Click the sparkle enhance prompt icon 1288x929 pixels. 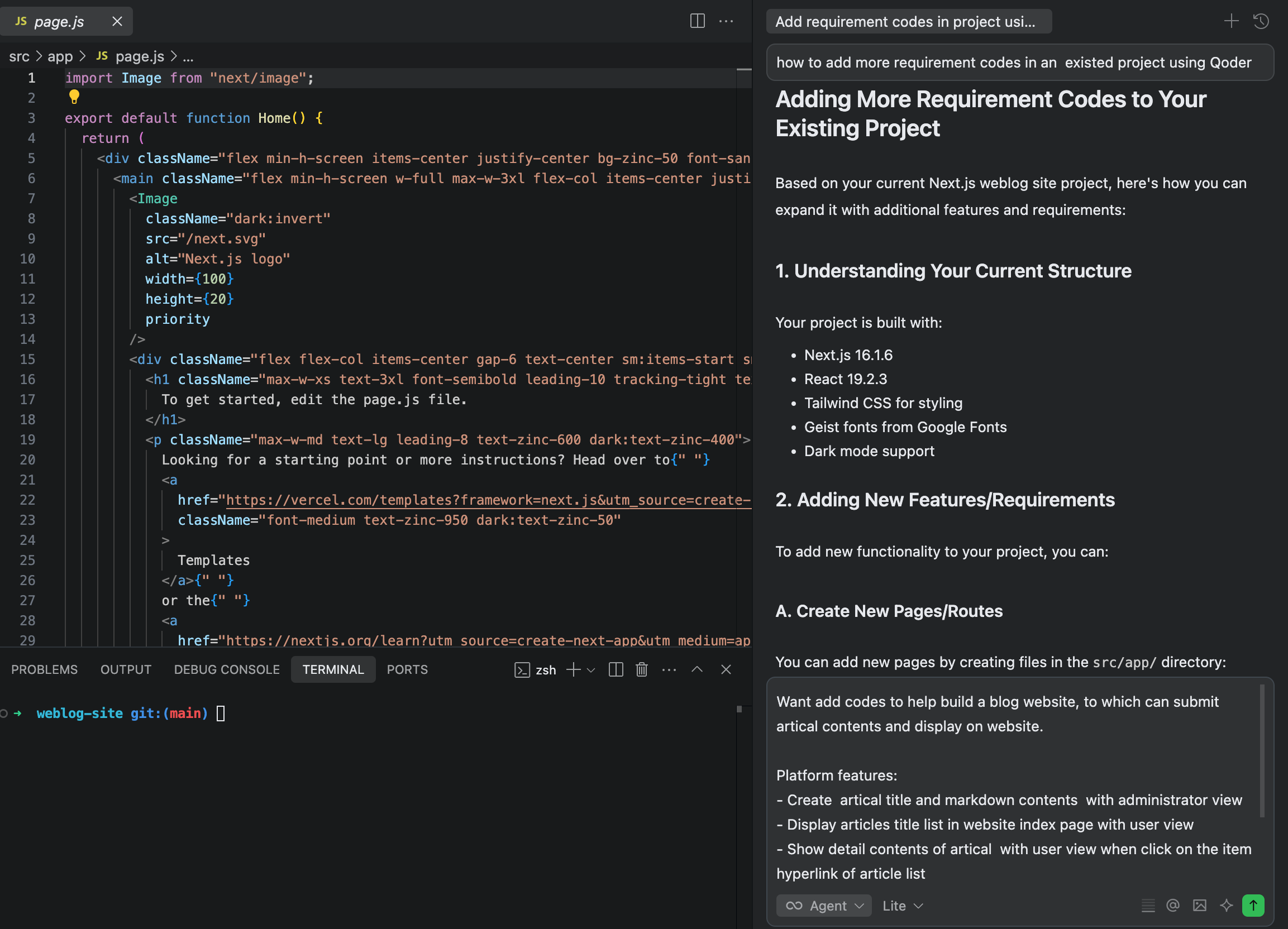coord(1226,905)
